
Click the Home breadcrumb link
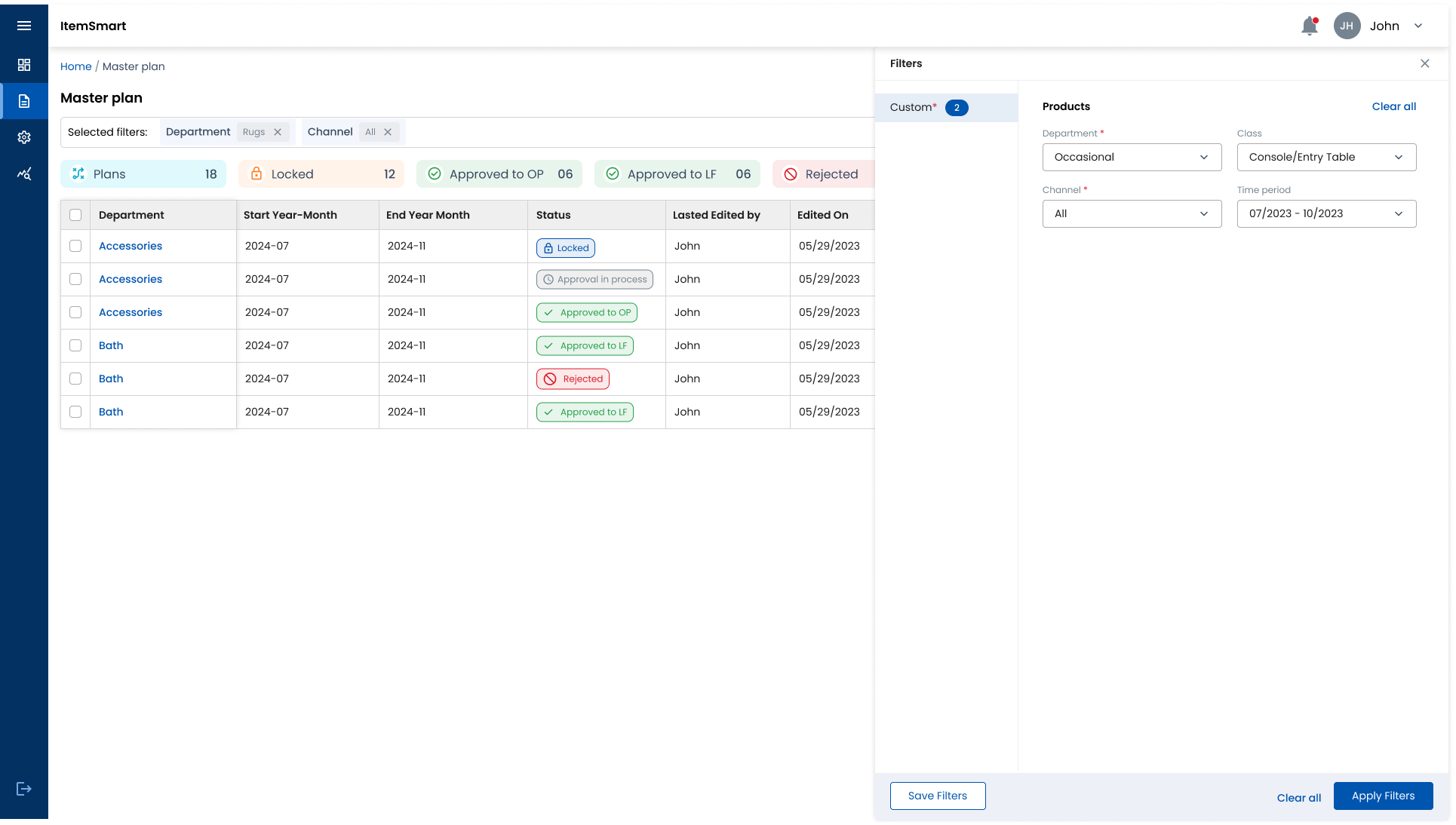coord(75,66)
